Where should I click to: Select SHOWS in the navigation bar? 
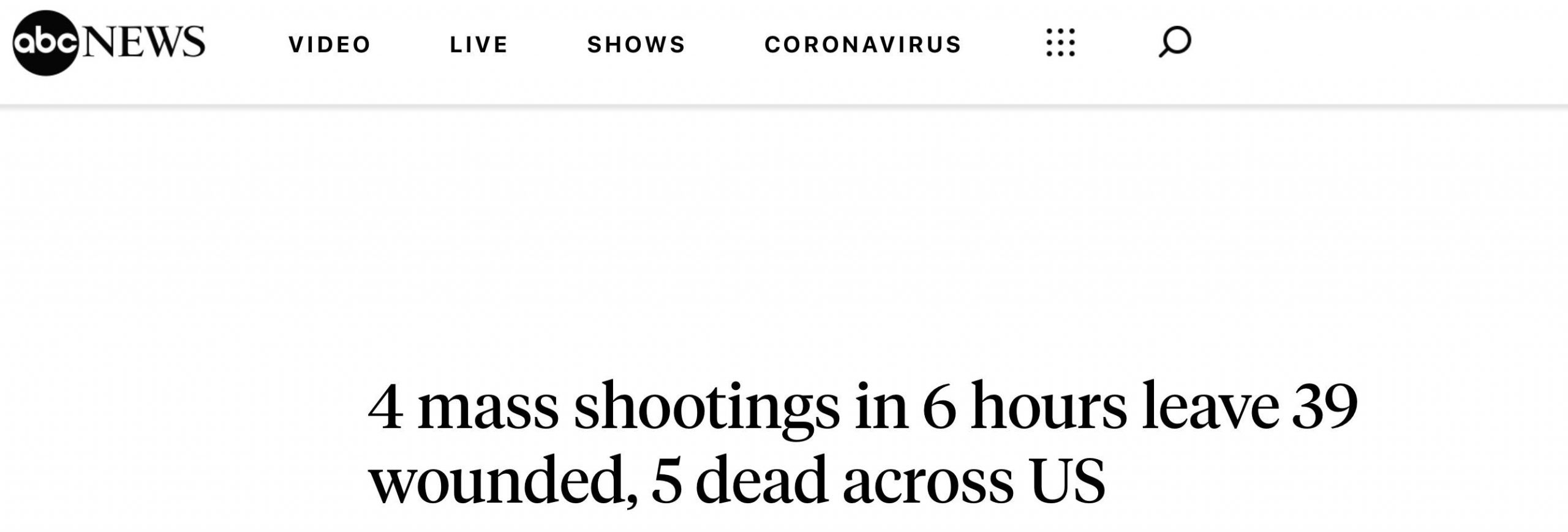coord(636,44)
